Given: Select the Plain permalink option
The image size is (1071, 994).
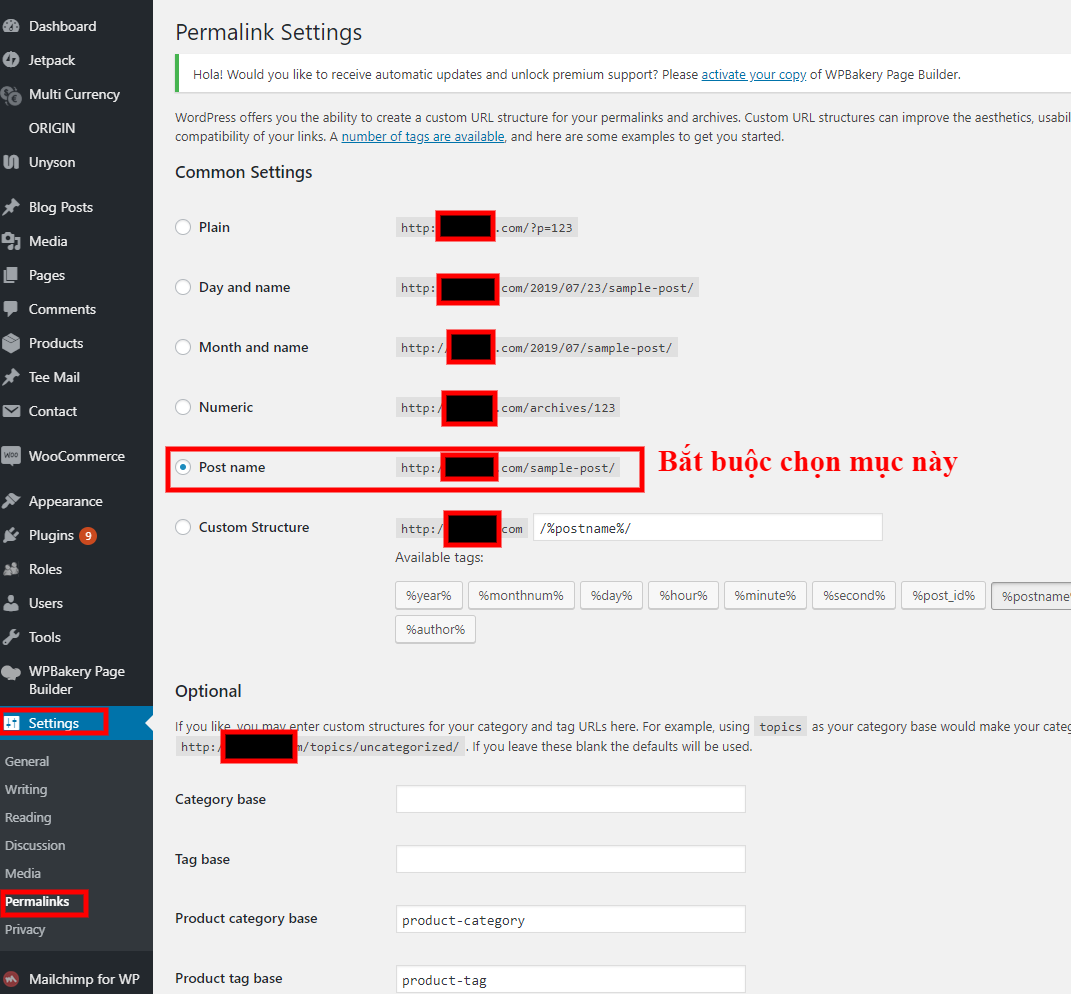Looking at the screenshot, I should (x=183, y=227).
